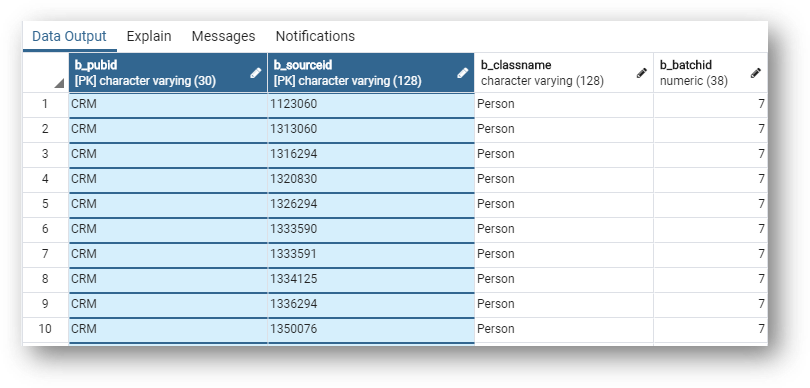Click sourceid cell 1333591
The image size is (810, 388).
371,254
